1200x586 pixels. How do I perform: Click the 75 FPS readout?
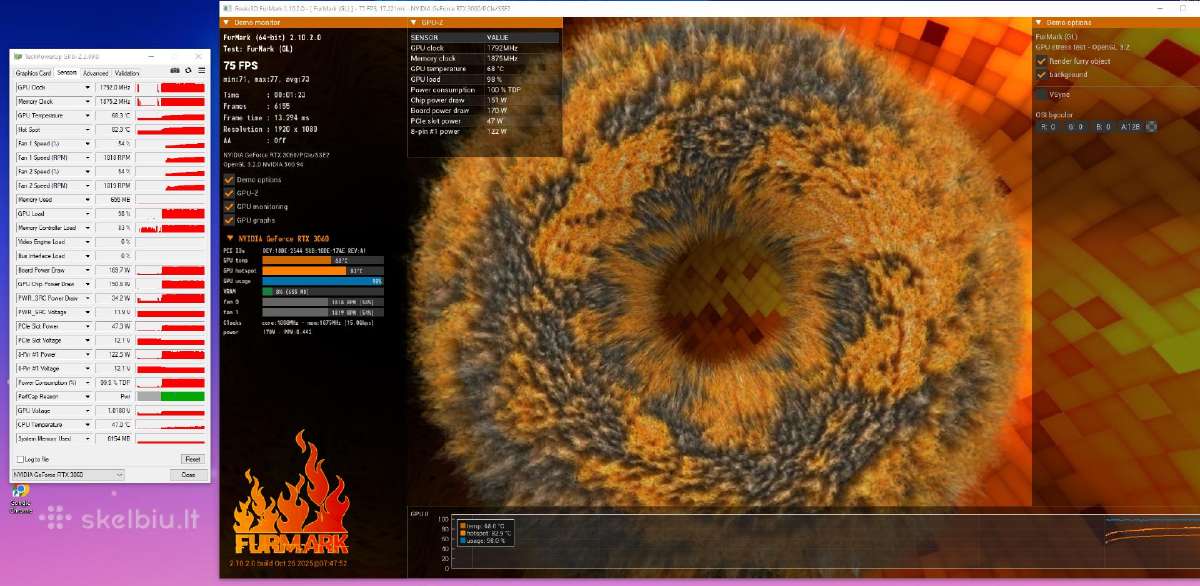tap(241, 67)
